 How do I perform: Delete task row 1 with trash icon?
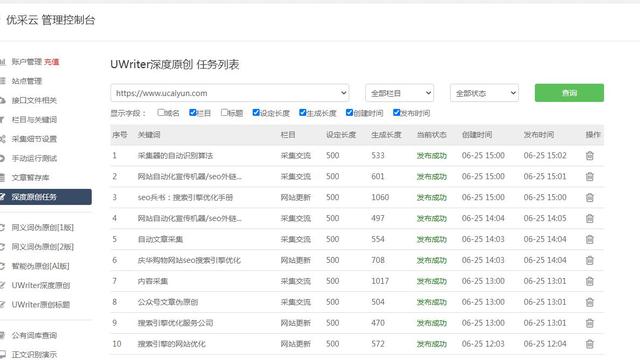tap(589, 156)
